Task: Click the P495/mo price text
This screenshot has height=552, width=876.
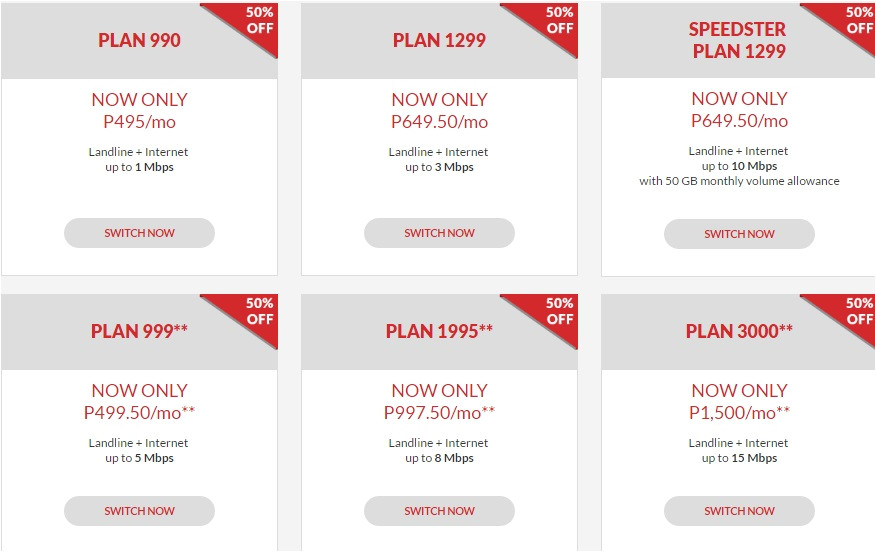Action: (139, 122)
